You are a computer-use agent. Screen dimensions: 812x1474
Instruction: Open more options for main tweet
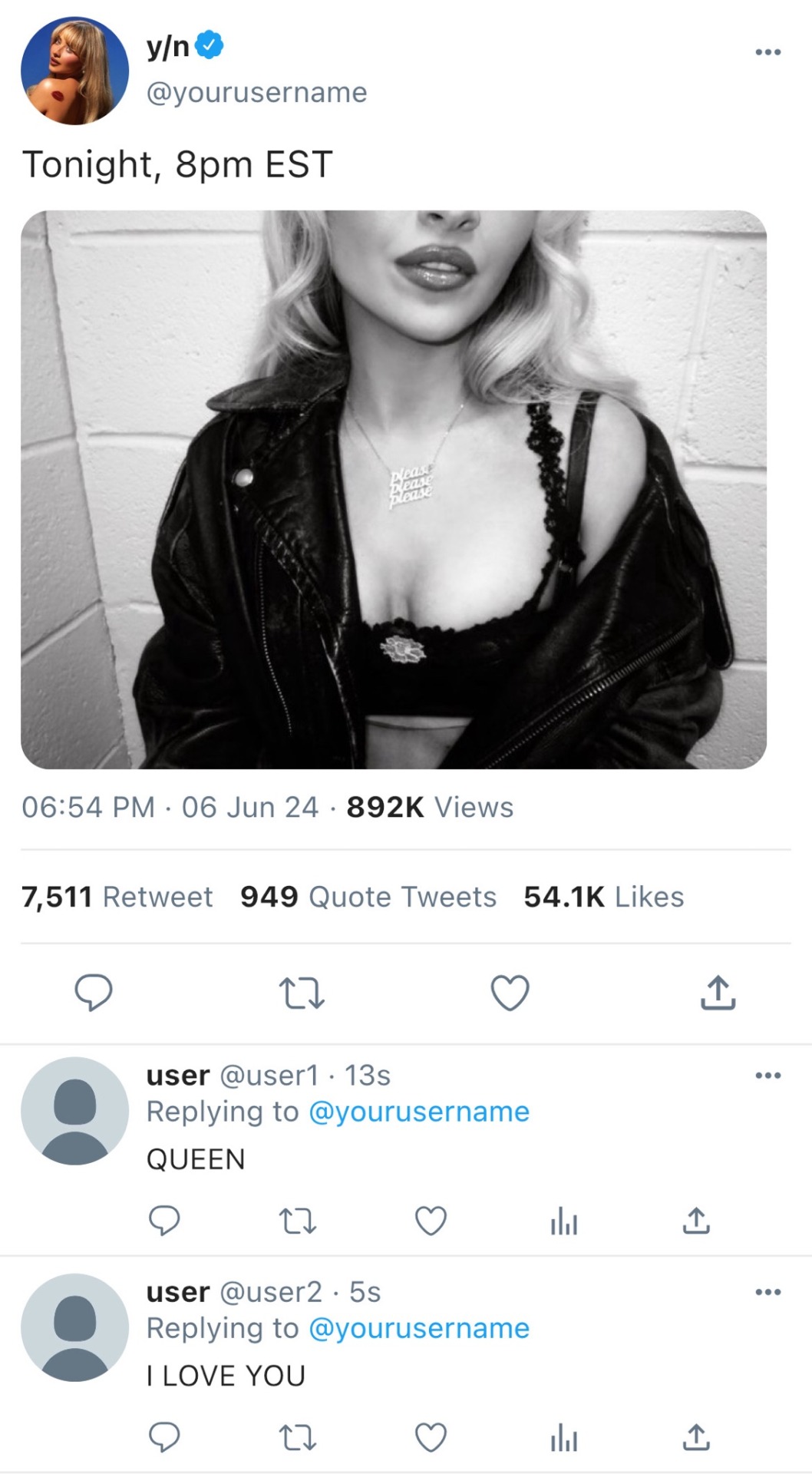click(767, 52)
